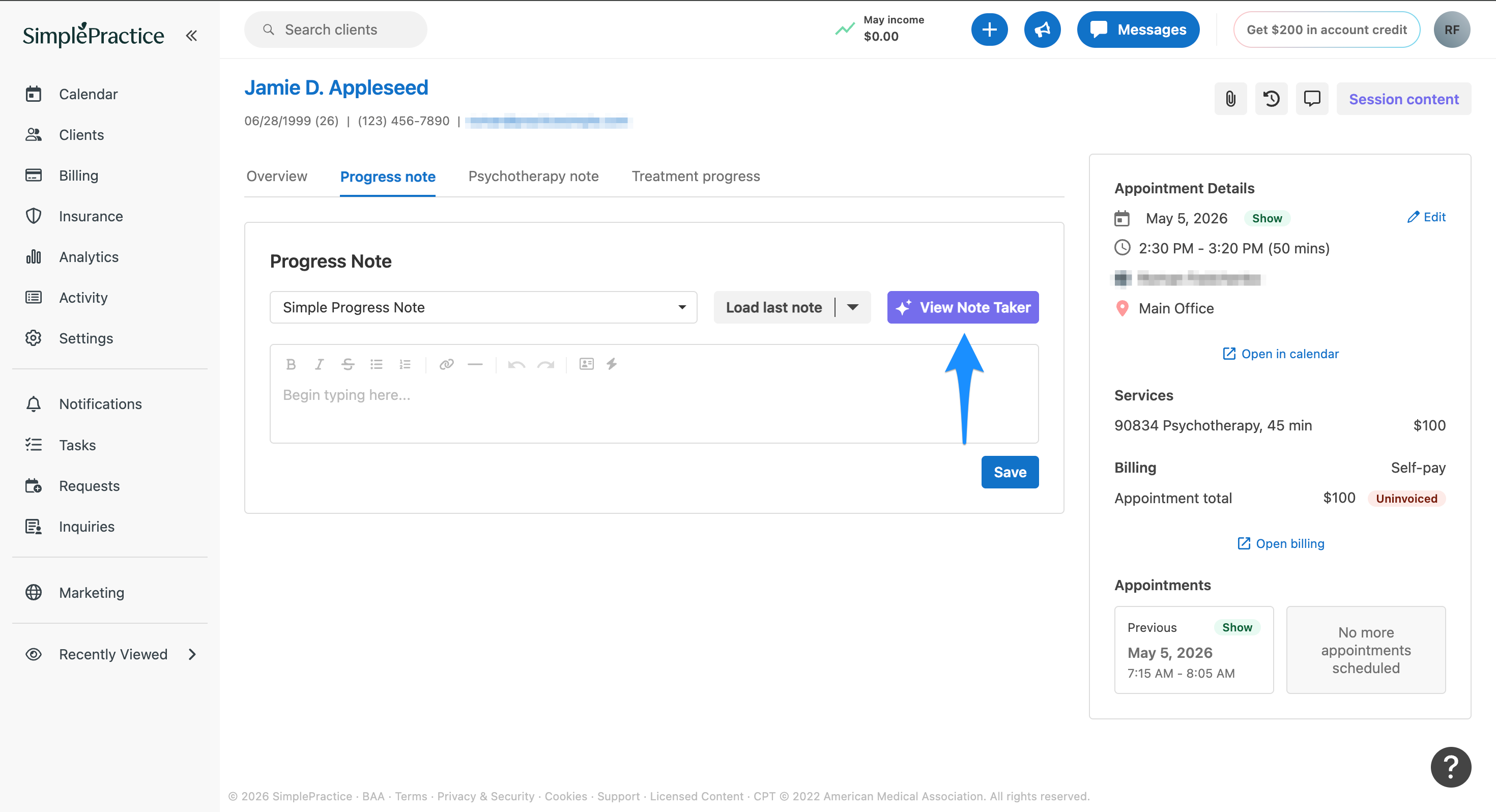Open Jamie D. Appleseed client profile
This screenshot has width=1496, height=812.
pos(336,88)
